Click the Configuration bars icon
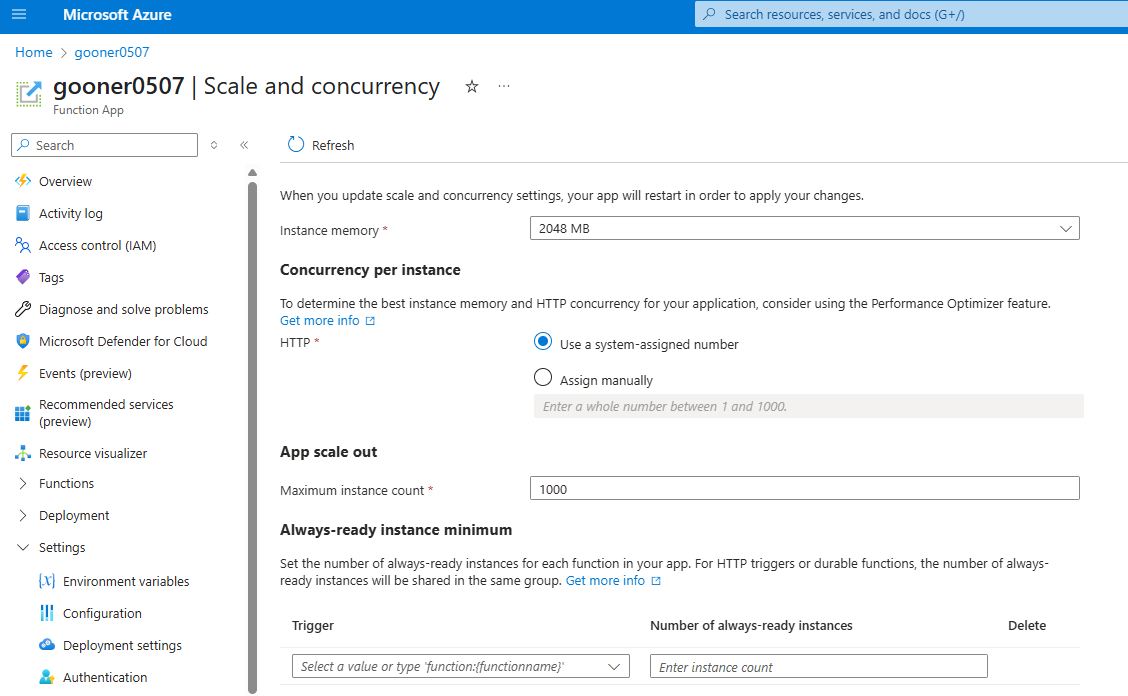The image size is (1128, 696). (47, 613)
